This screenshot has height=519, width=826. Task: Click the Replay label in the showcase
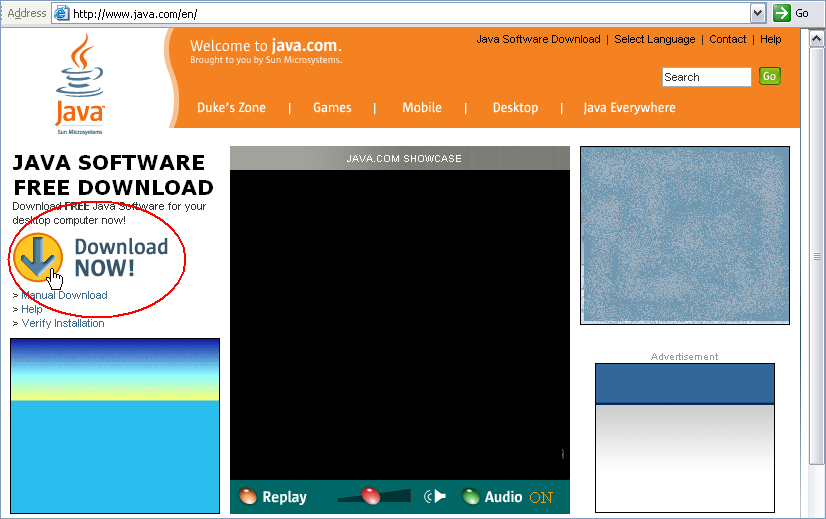(x=284, y=497)
